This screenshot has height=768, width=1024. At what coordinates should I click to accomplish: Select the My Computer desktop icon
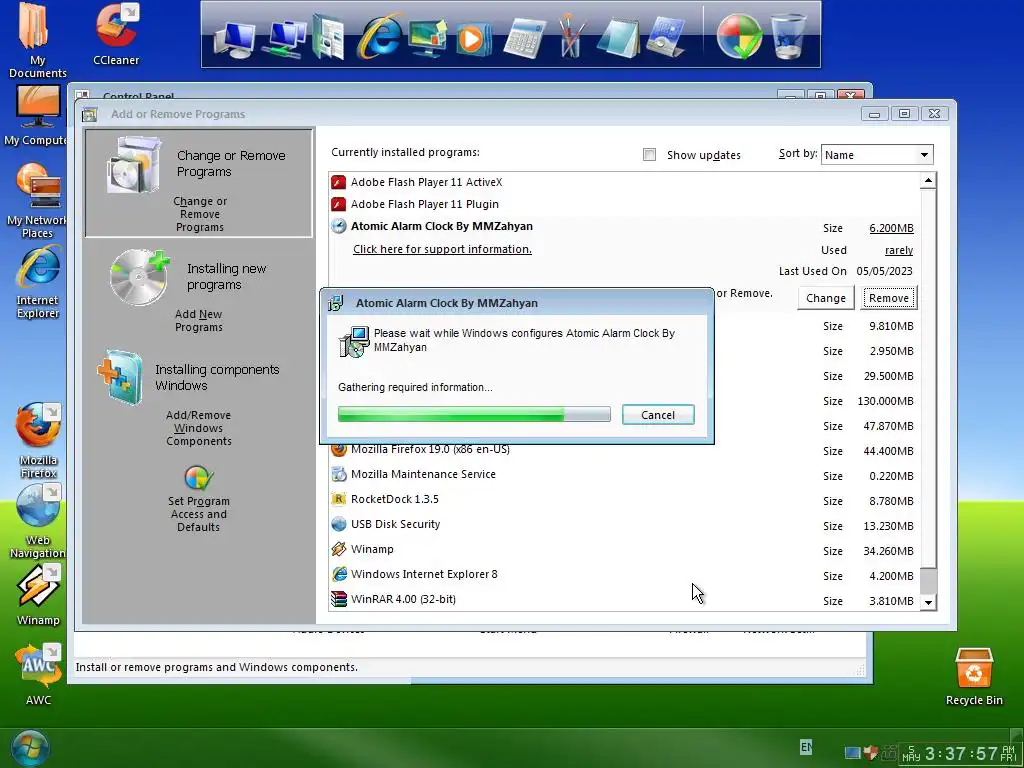[35, 116]
